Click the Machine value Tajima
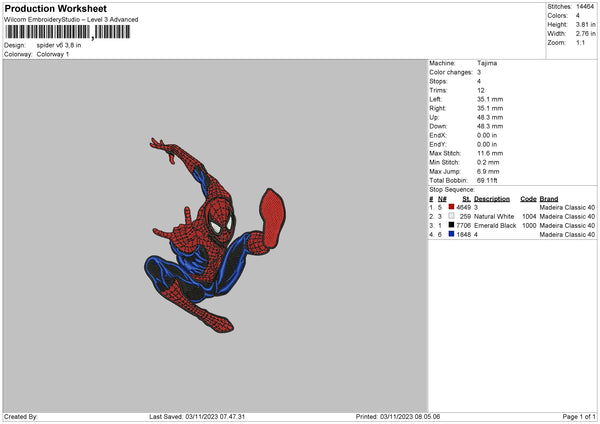Image resolution: width=600 pixels, height=424 pixels. [487, 63]
